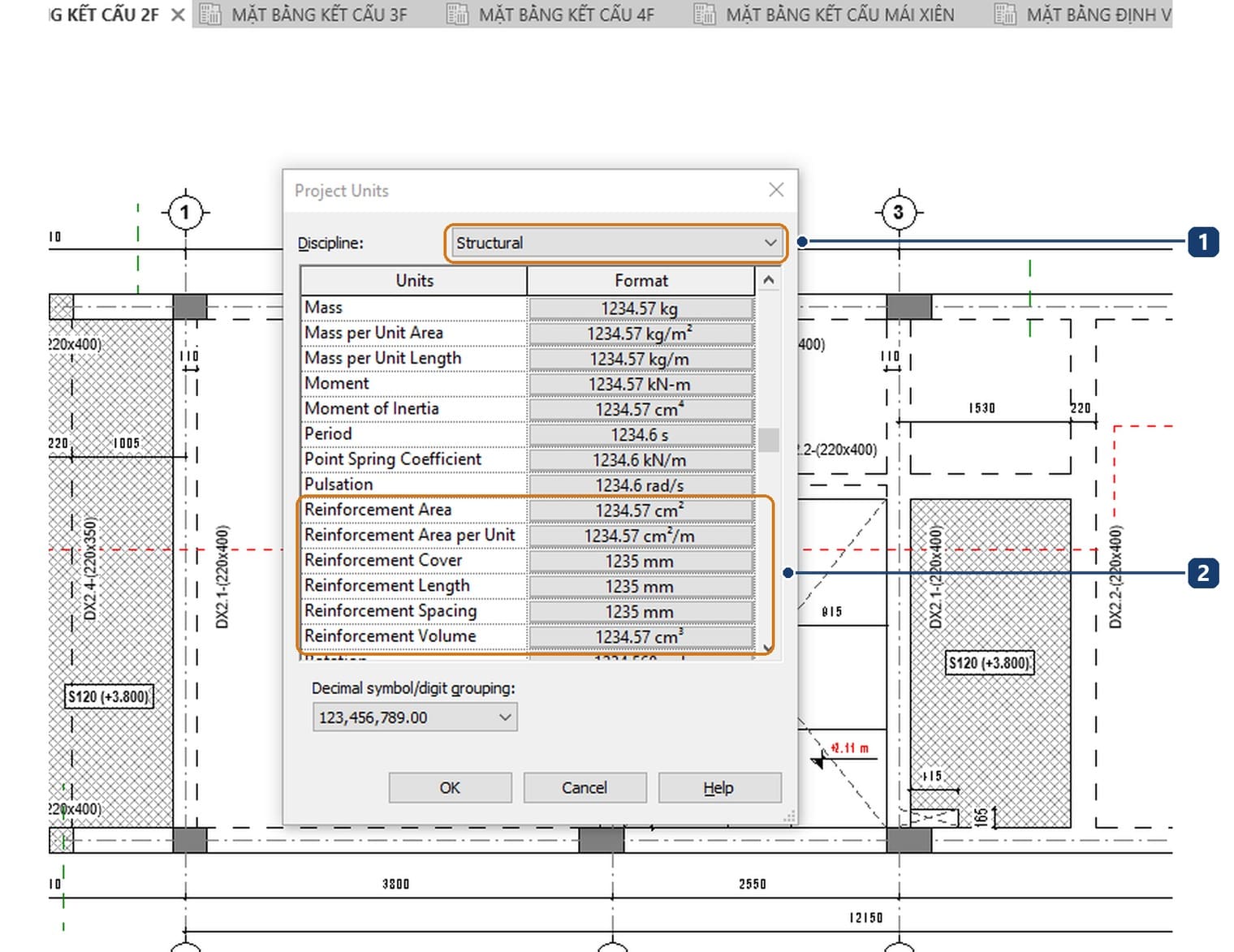Edit Reinforcement Spacing format 1235 mm
Screen dimensions: 1234x952
(x=641, y=611)
